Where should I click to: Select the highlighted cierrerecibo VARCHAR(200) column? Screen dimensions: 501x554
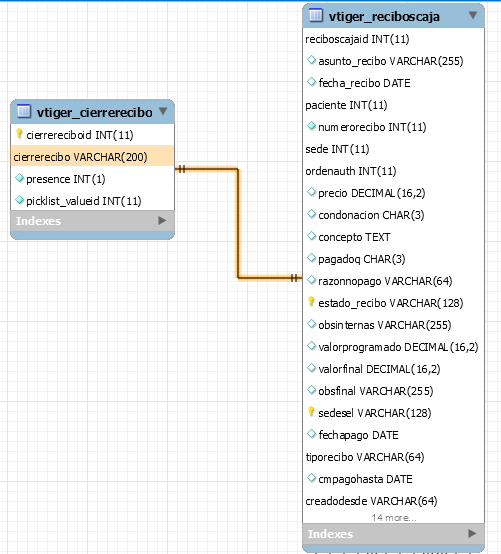coord(93,156)
